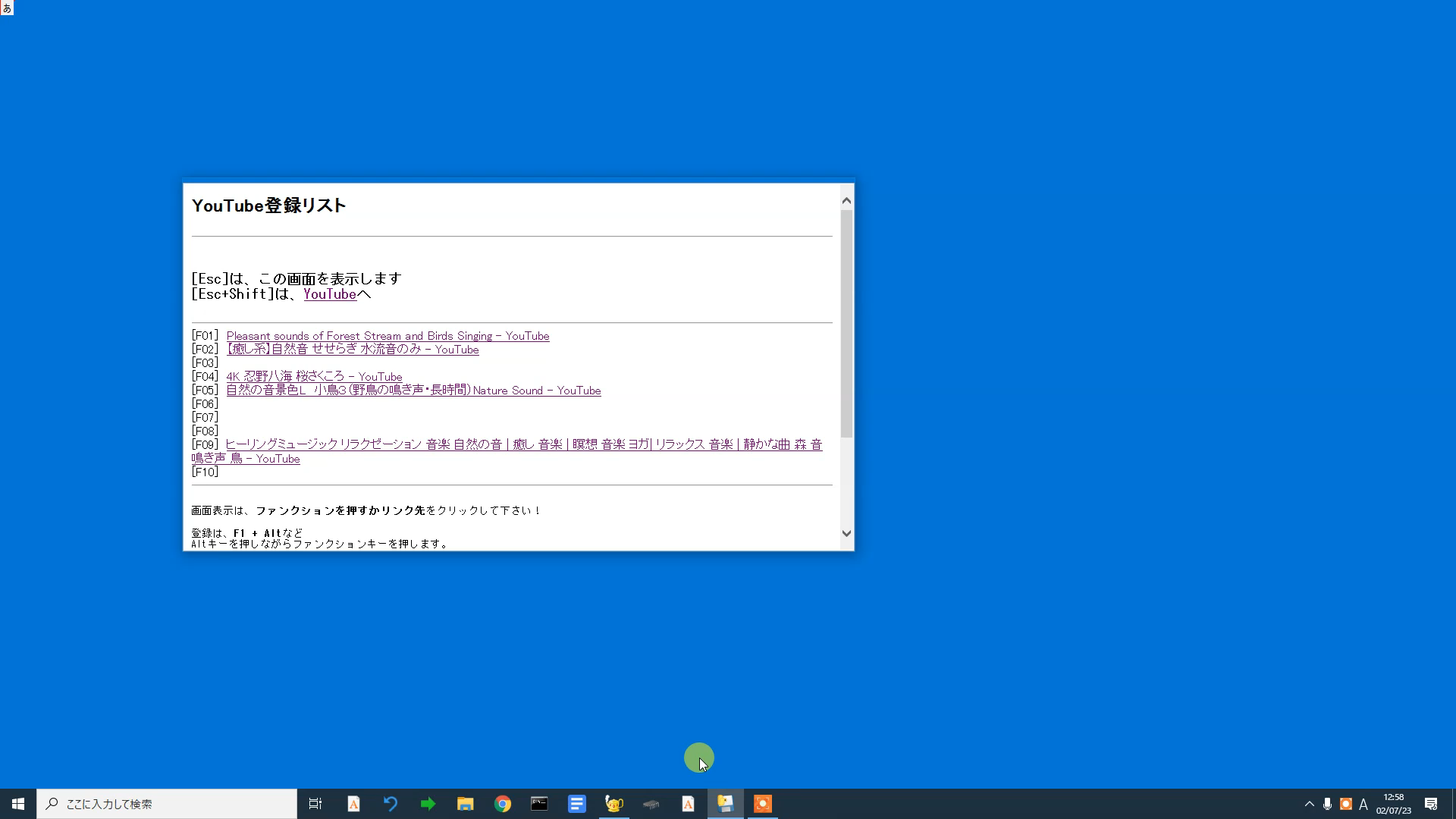The image size is (1456, 819).
Task: Switch to the orange screen recorder taskbar app
Action: pos(762,804)
